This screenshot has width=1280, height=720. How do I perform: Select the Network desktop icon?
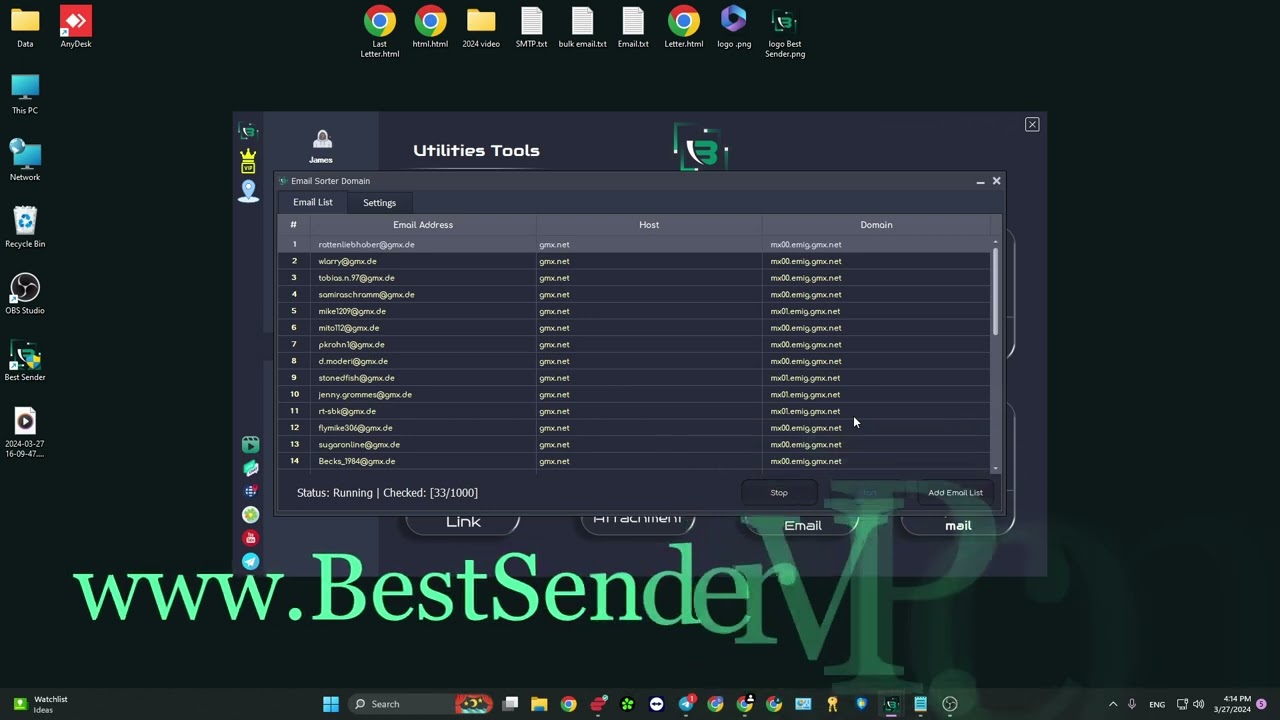25,161
